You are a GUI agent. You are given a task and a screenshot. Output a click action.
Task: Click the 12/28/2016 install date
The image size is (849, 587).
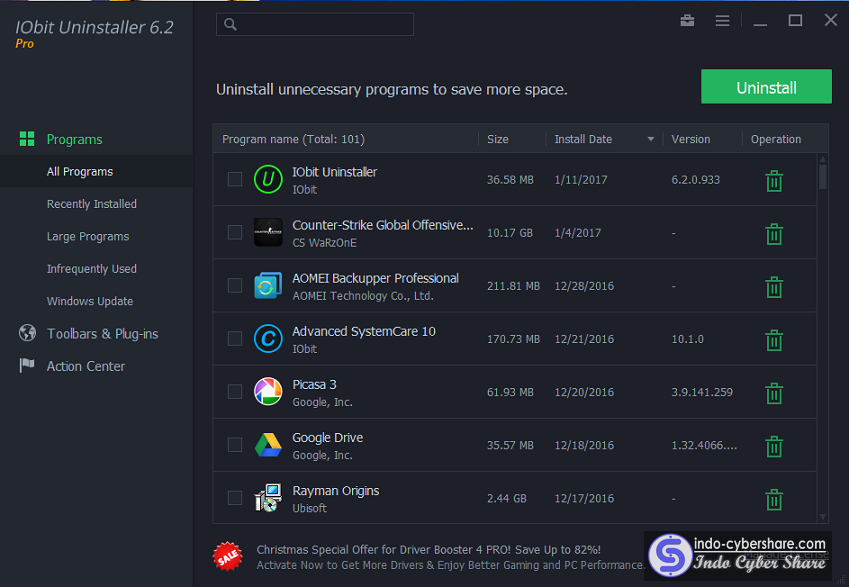click(x=584, y=286)
